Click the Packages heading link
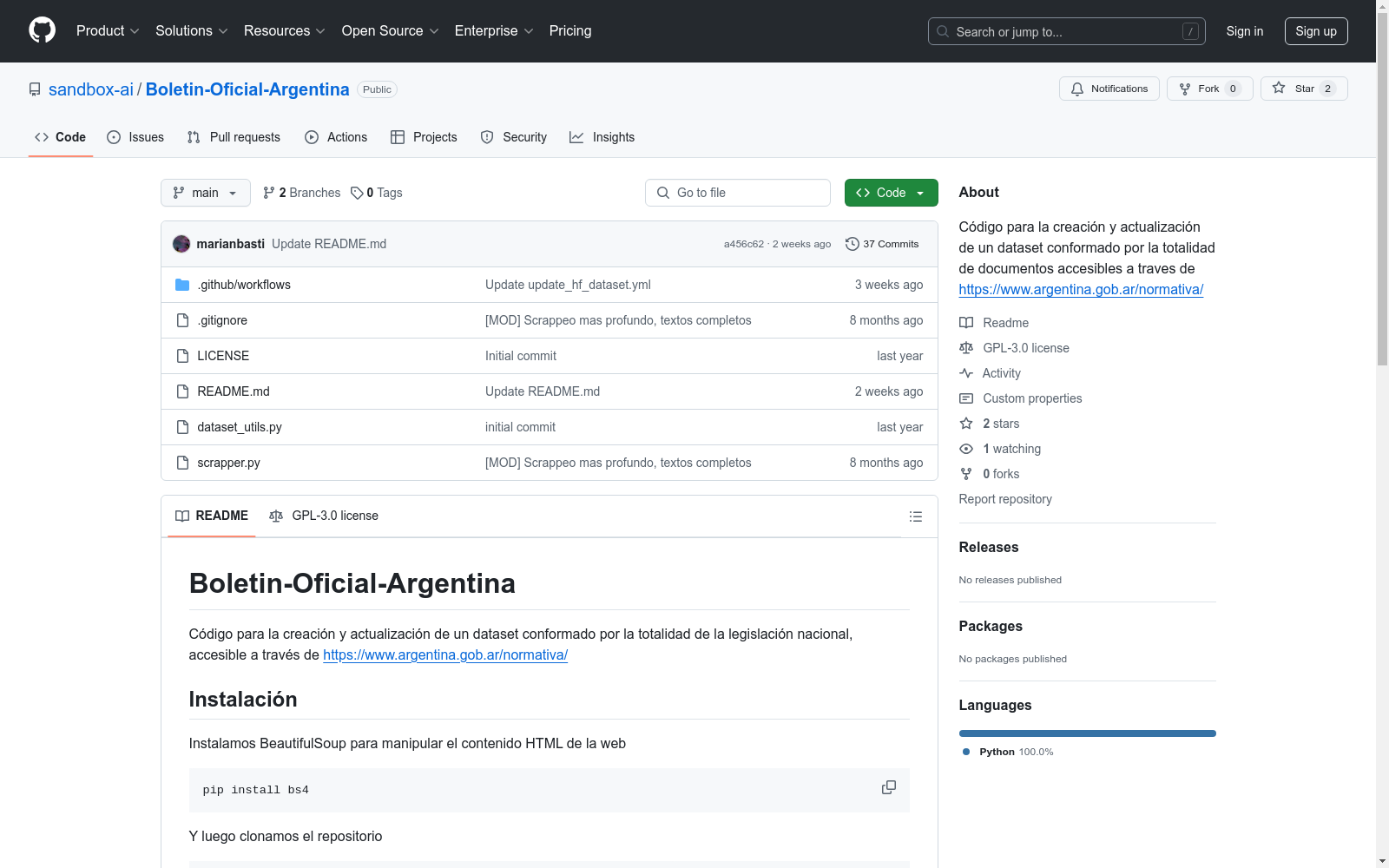 click(x=991, y=626)
